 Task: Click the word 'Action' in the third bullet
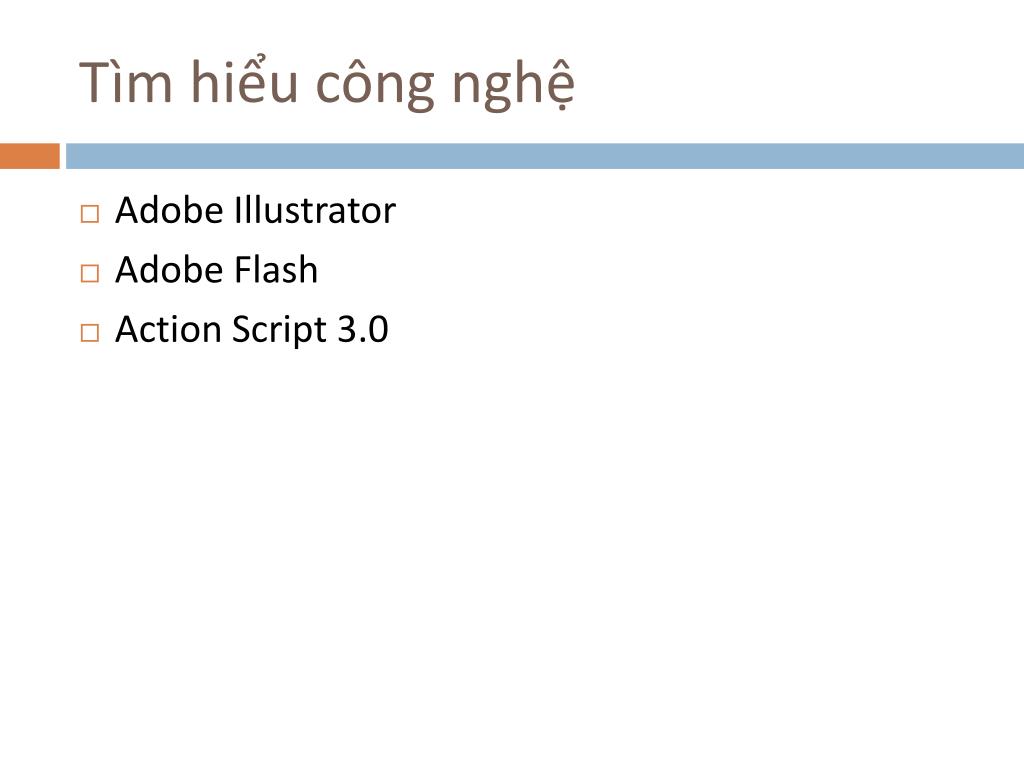pos(168,329)
